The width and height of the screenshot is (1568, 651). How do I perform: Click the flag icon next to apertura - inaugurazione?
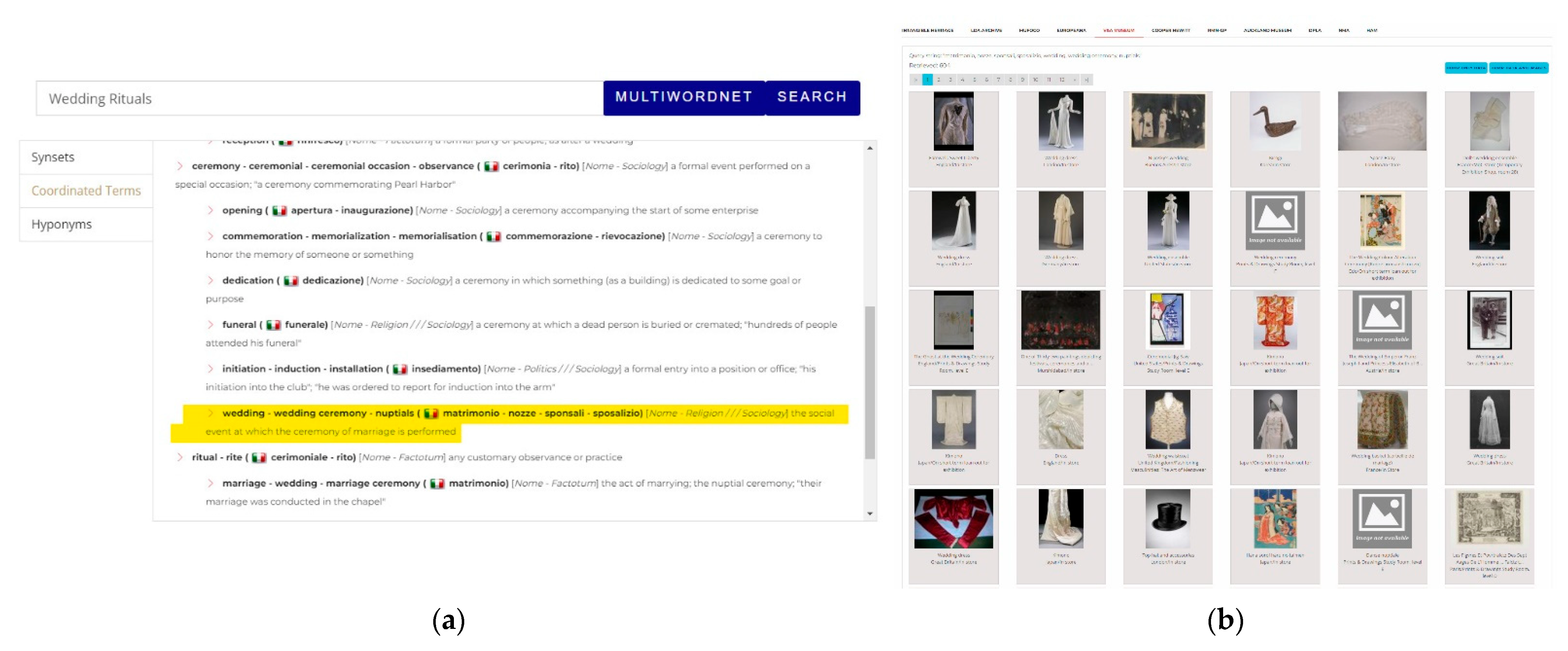279,210
